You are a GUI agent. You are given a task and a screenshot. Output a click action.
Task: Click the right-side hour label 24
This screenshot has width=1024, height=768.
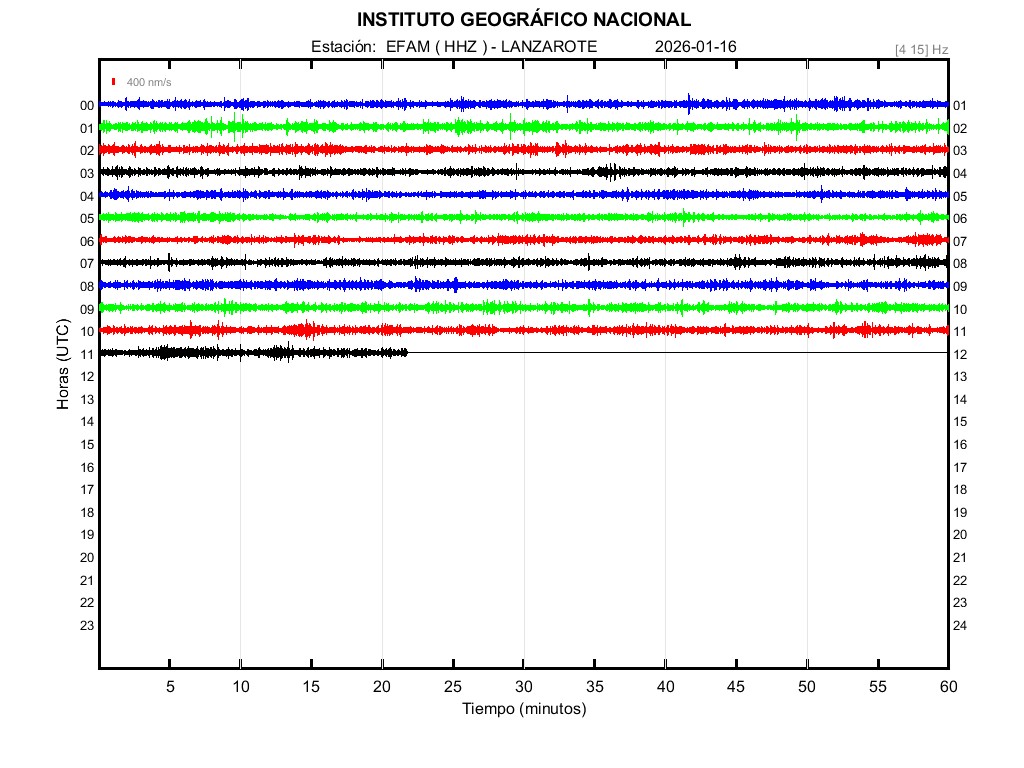click(x=960, y=626)
